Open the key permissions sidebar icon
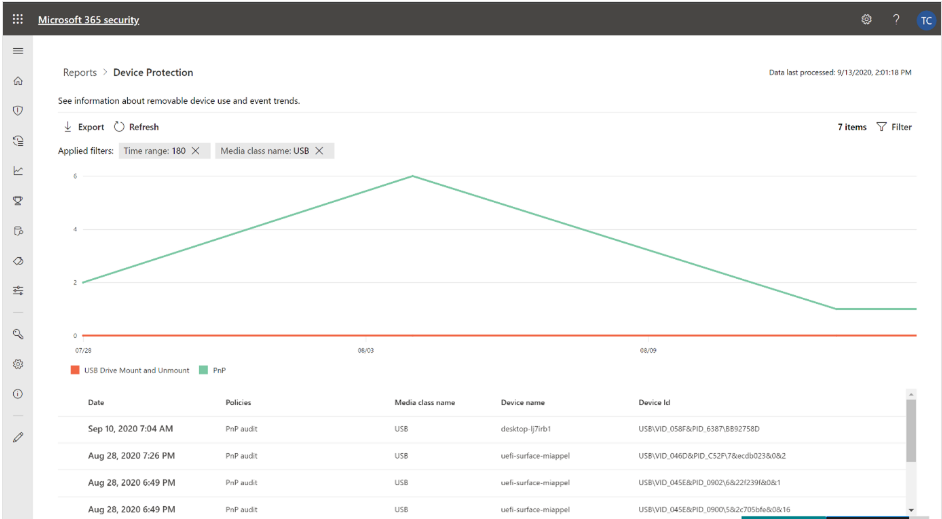Screen dimensions: 942x519 18,334
